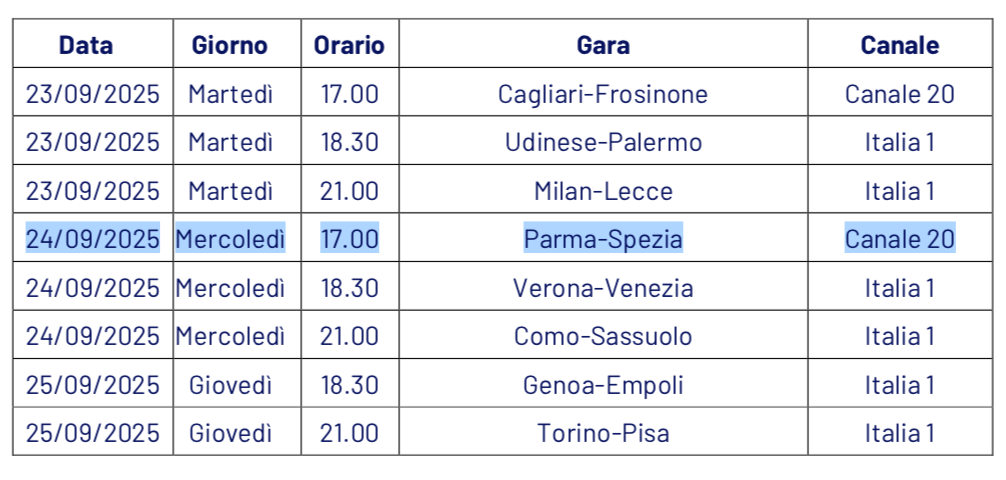The height and width of the screenshot is (480, 1006).
Task: Select the Udinese-Palermo match cell
Action: (603, 142)
